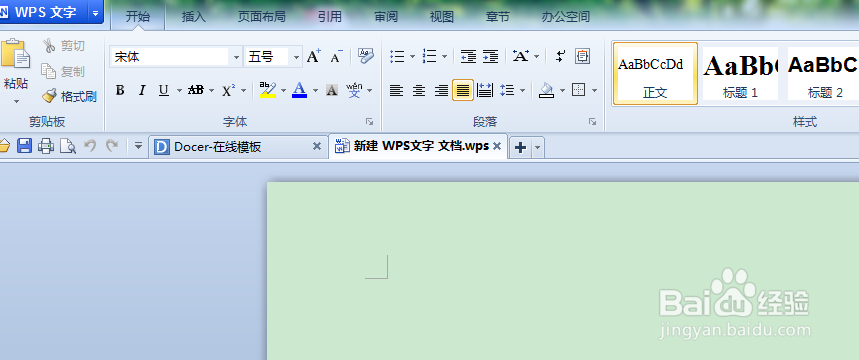Viewport: 859px width, 360px height.
Task: Switch to the 审阅 tab
Action: 386,16
